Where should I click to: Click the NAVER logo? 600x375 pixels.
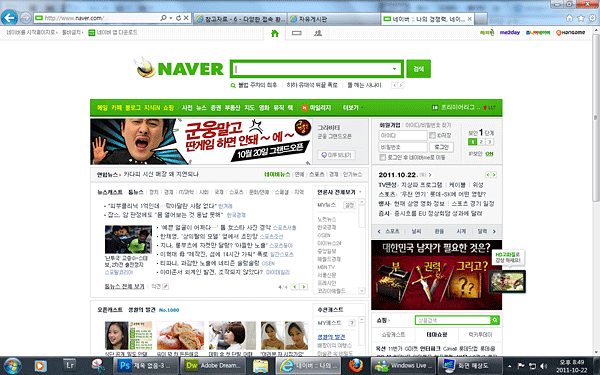click(179, 69)
